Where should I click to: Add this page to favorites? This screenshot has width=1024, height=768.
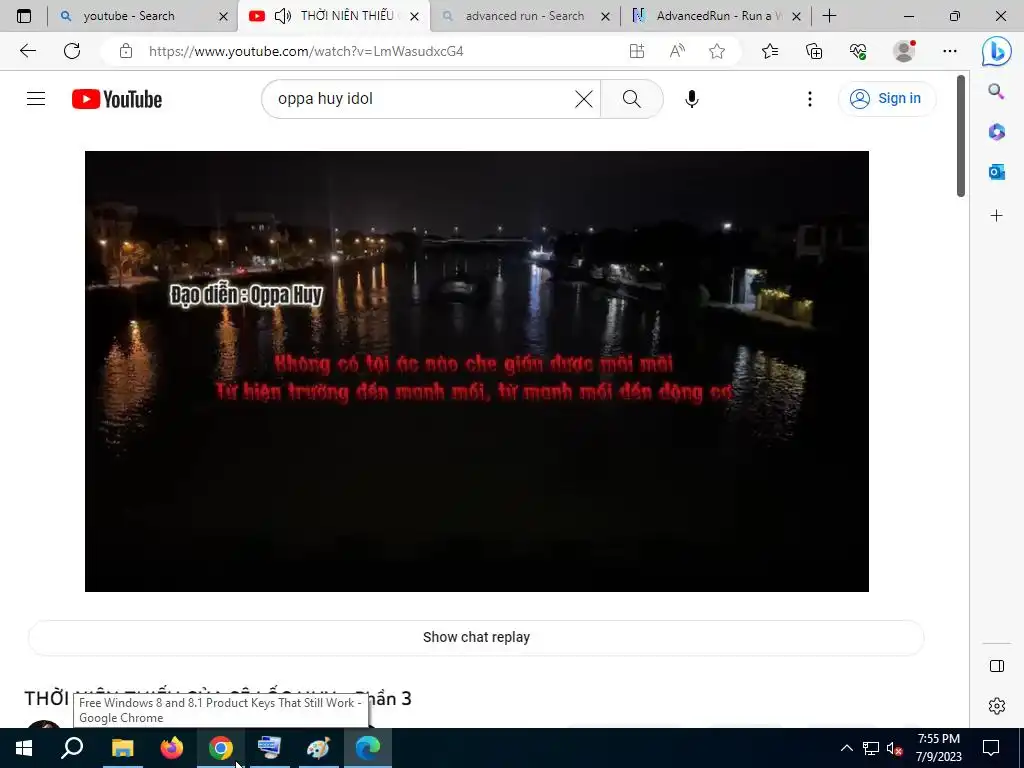pos(717,51)
